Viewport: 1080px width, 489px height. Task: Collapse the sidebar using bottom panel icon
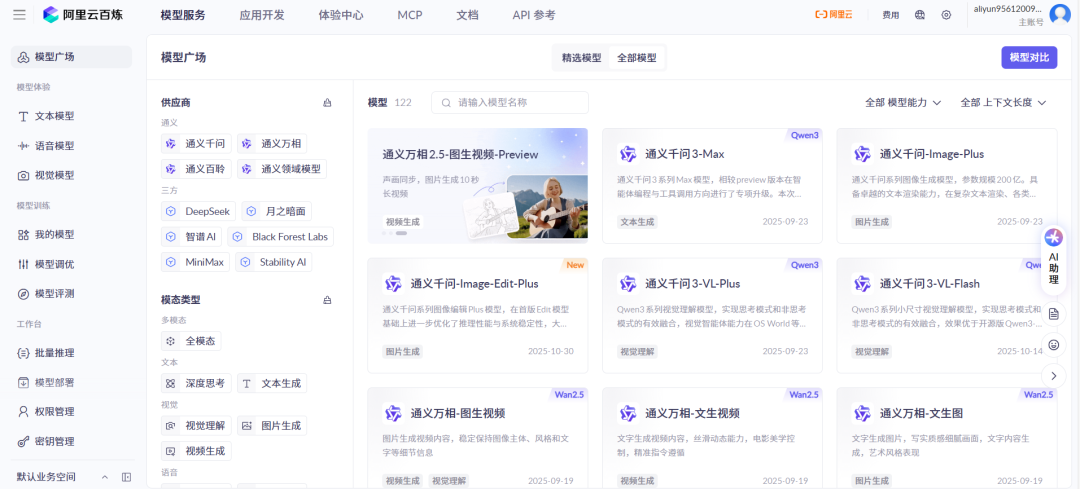(126, 477)
